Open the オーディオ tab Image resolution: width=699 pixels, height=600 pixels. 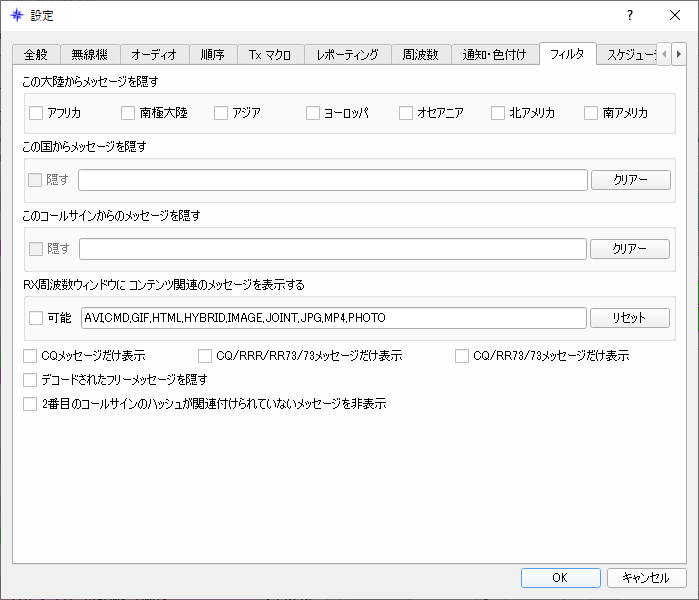(x=154, y=55)
